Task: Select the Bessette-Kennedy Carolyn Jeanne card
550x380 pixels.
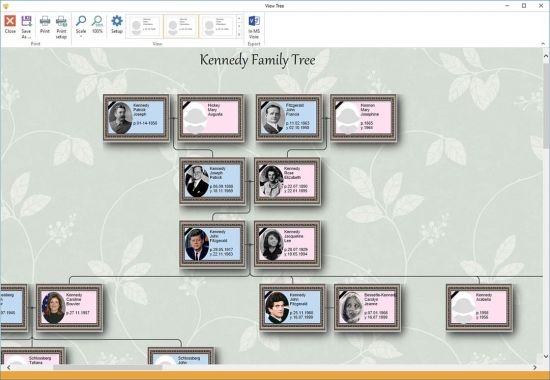Action: (x=367, y=308)
